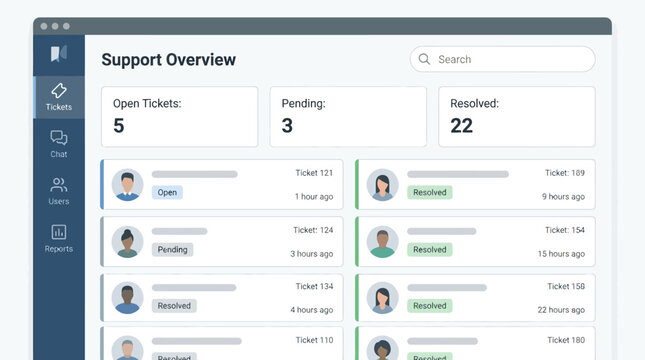The height and width of the screenshot is (360, 645).
Task: Click the 'Ticket: 154' label
Action: tap(565, 230)
